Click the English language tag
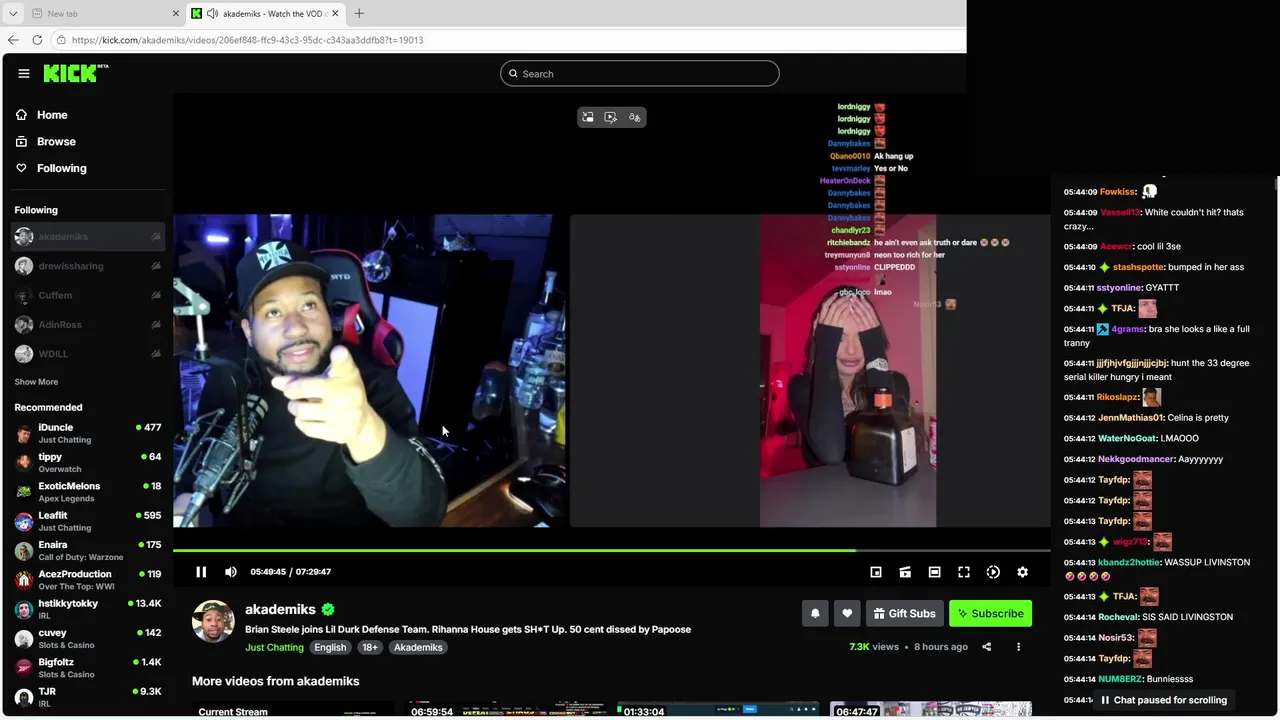 tap(330, 647)
